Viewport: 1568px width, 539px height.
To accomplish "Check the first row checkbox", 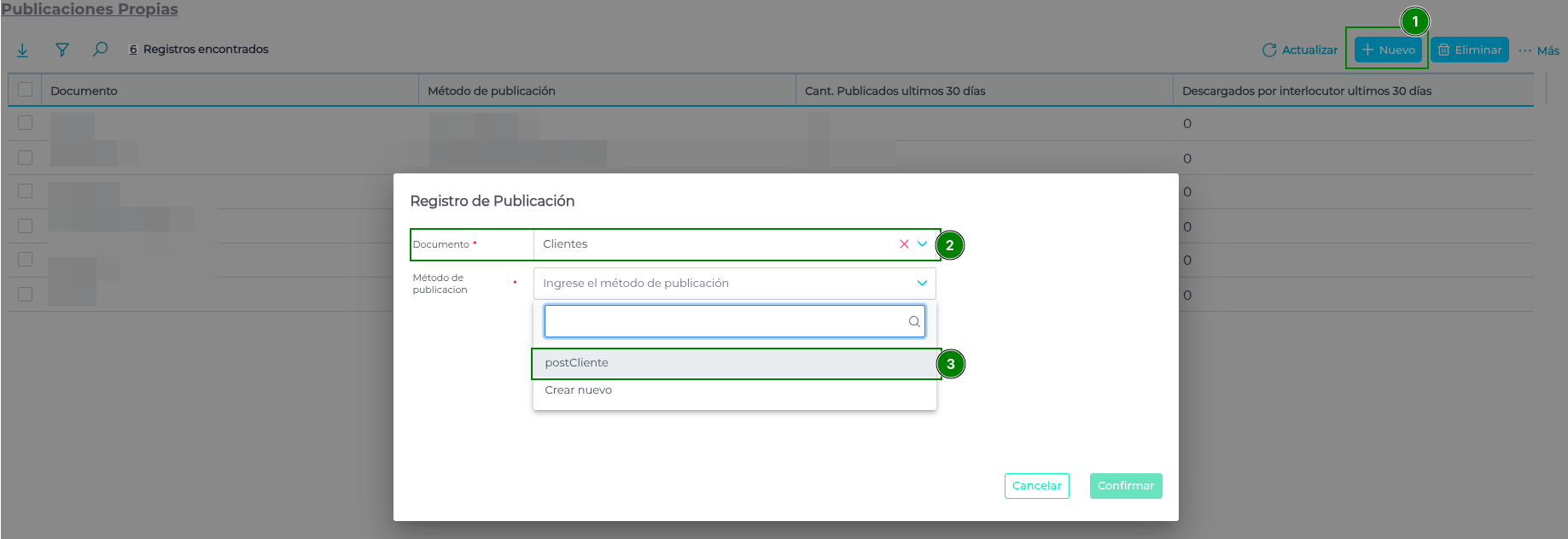I will click(x=25, y=123).
